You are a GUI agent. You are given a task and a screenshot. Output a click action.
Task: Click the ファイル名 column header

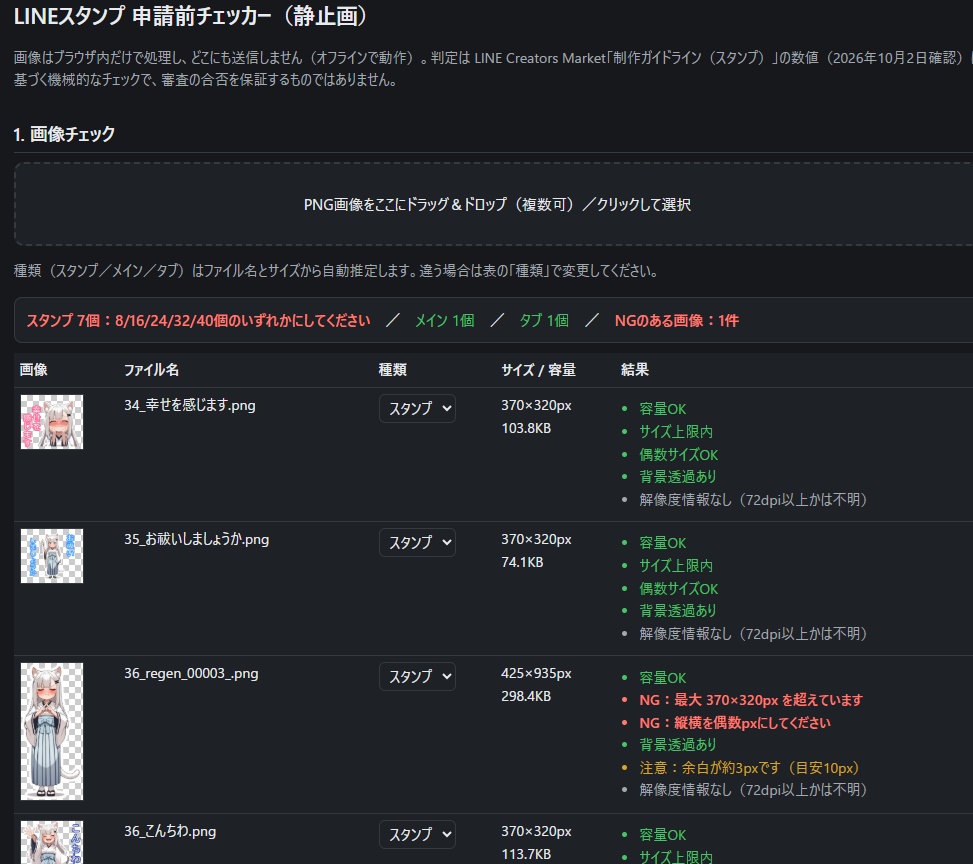coord(151,370)
